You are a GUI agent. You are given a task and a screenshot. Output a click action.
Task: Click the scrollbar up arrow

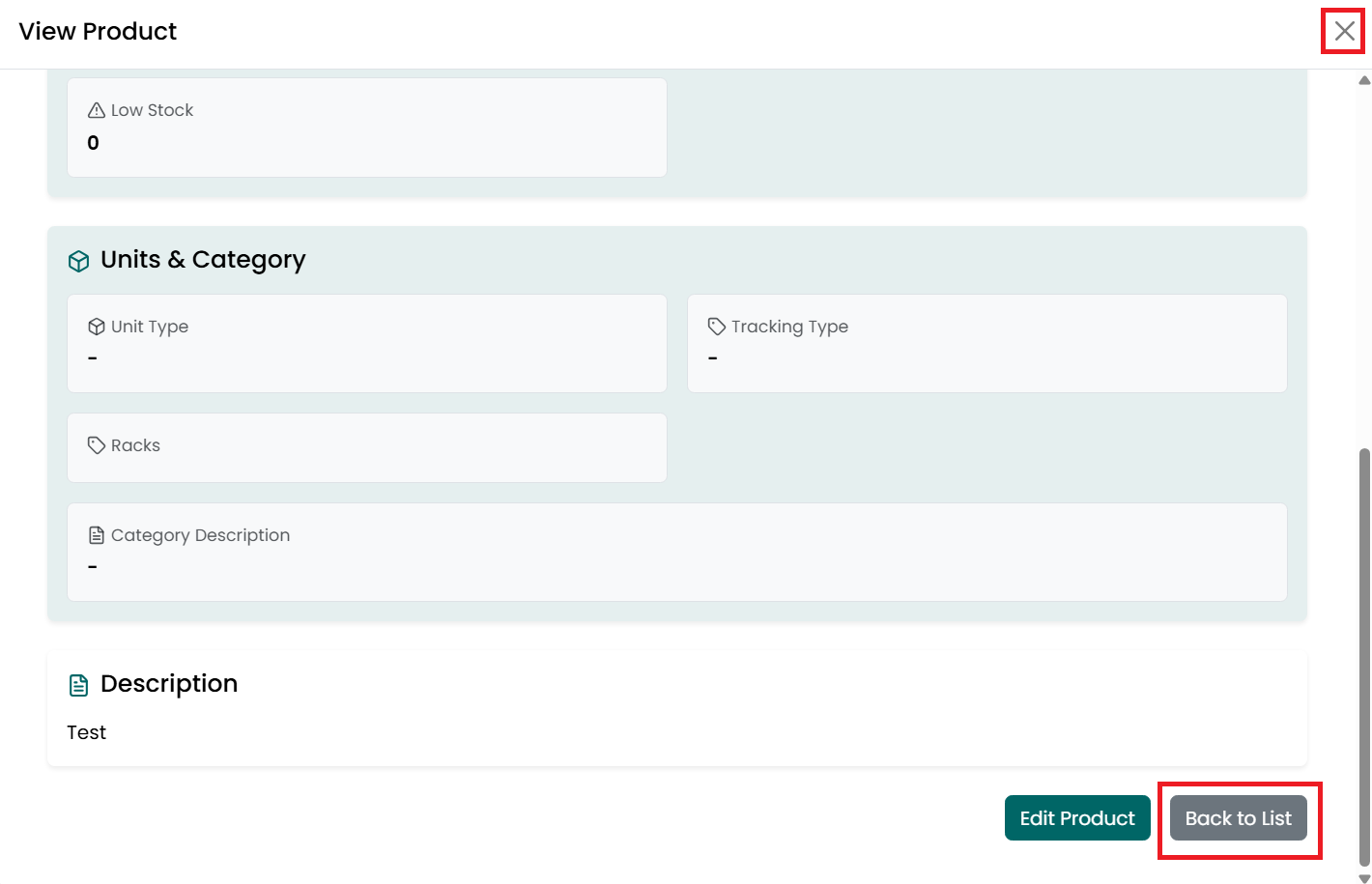(1364, 80)
